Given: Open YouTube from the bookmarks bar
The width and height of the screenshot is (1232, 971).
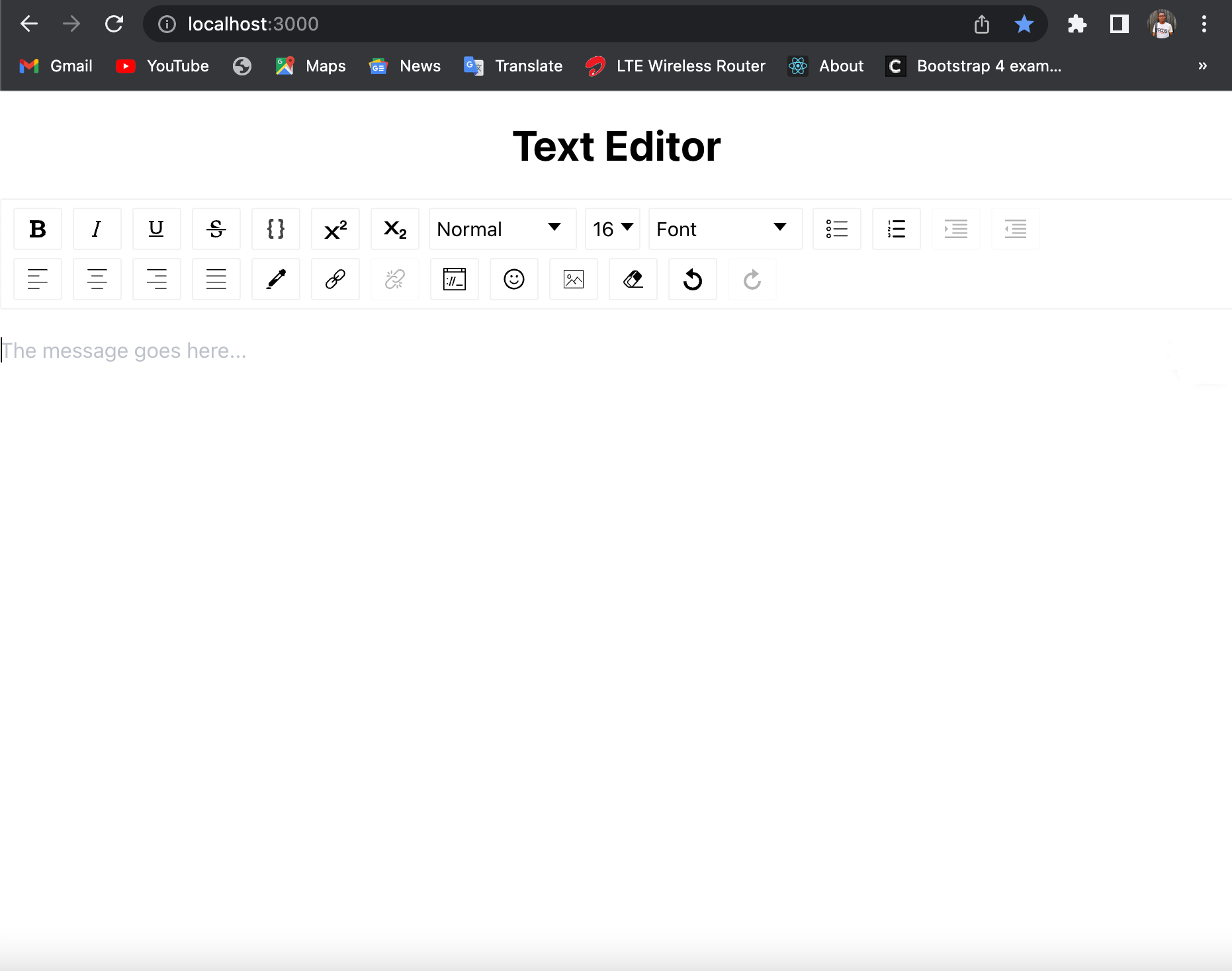Looking at the screenshot, I should [162, 65].
